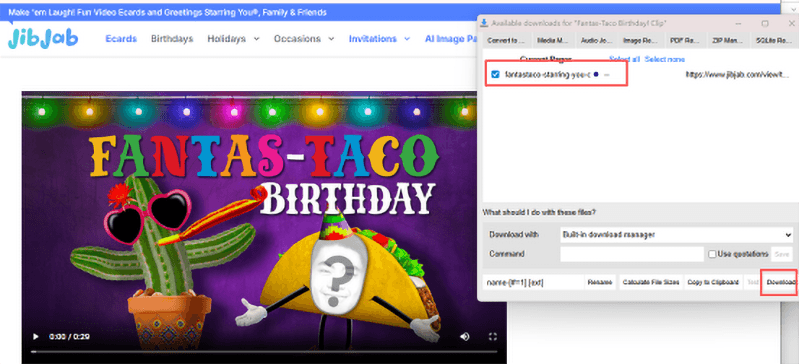
Task: Expand the Invitations menu
Action: pos(379,39)
